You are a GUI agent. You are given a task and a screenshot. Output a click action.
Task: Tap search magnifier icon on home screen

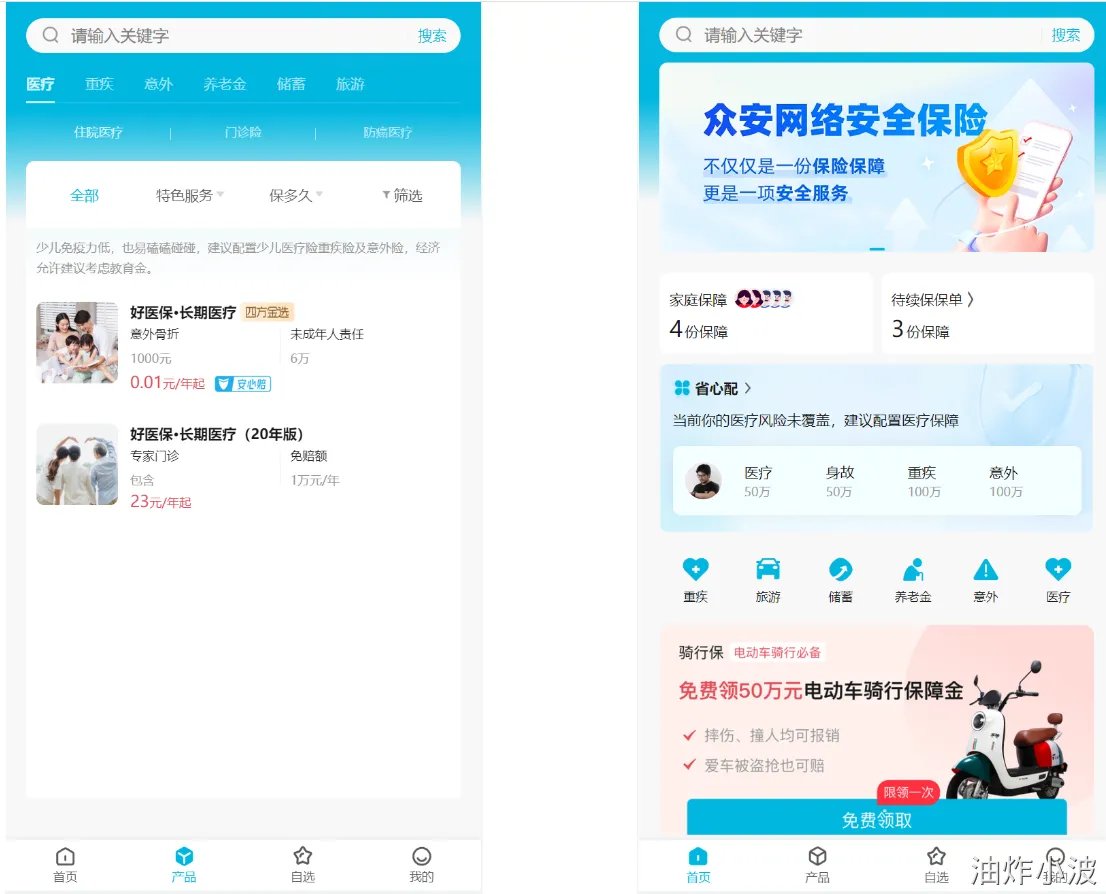(683, 34)
